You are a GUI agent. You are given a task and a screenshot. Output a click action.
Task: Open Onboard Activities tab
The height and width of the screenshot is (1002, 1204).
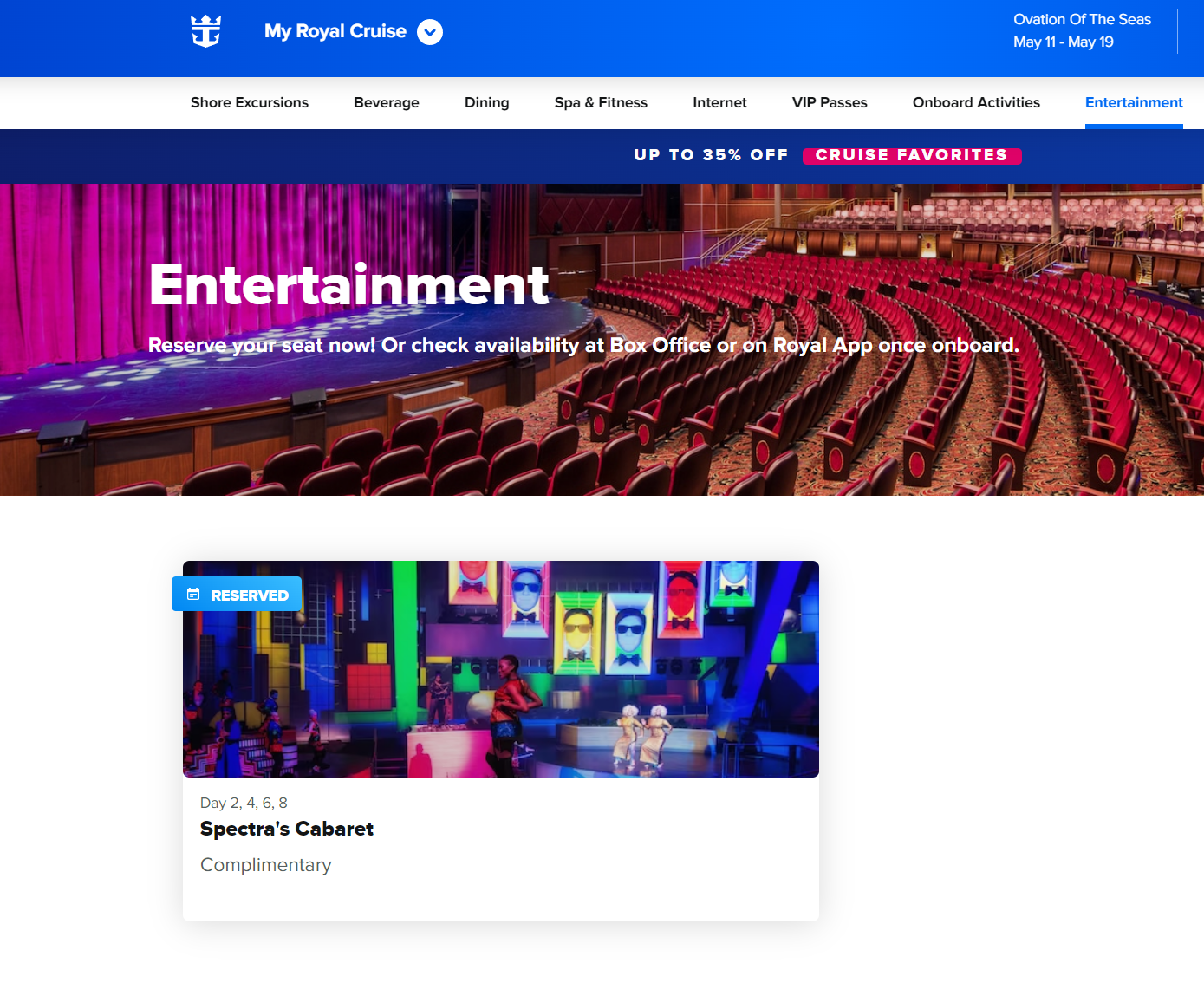tap(976, 102)
